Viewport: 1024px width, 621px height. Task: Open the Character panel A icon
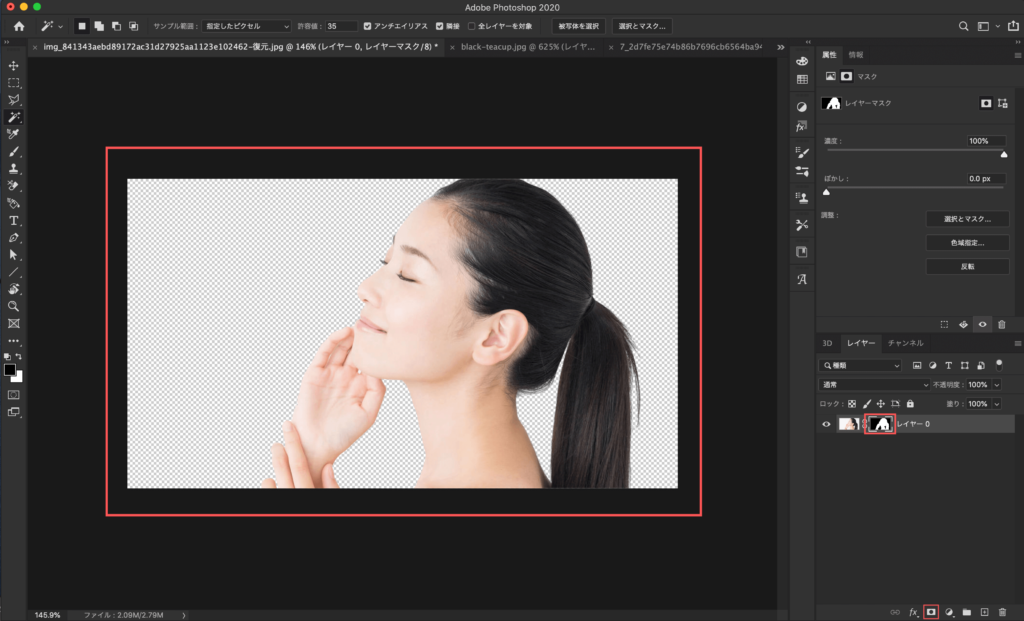point(802,279)
